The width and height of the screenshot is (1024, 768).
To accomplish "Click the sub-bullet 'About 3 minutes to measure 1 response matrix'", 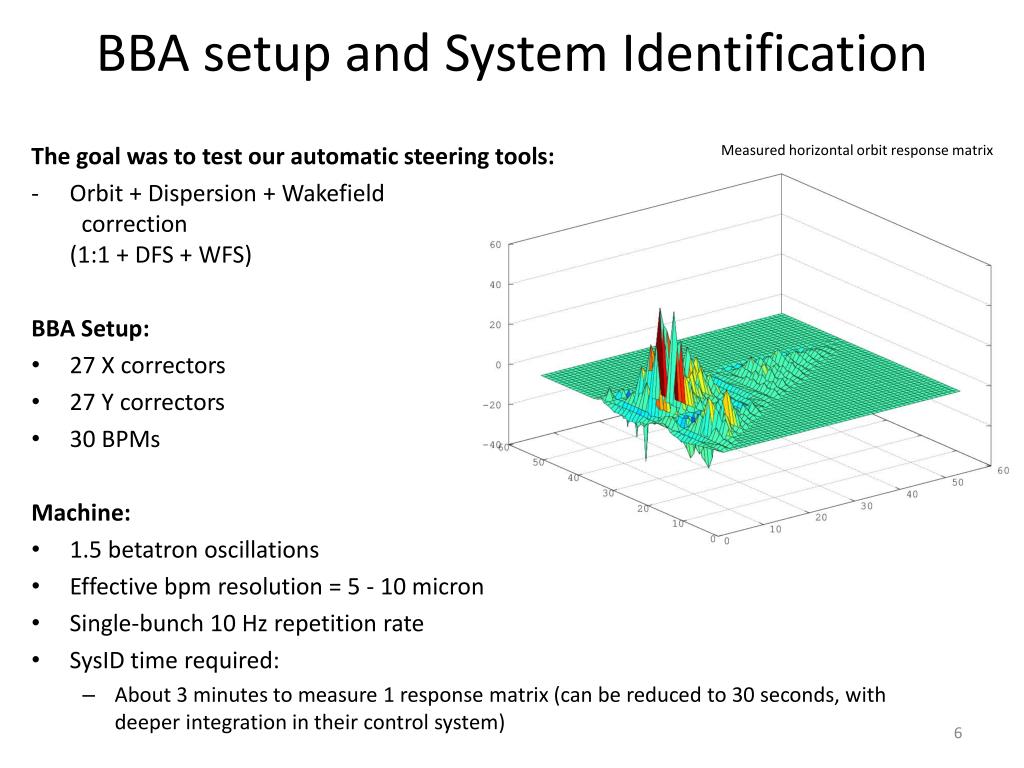I will (x=331, y=695).
